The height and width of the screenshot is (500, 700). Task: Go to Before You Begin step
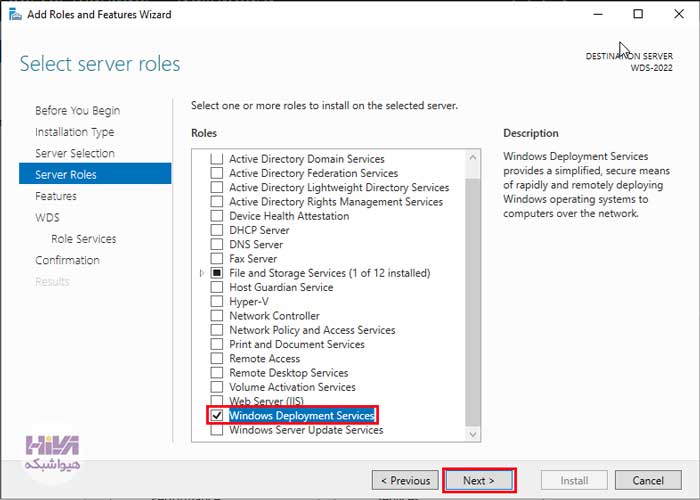[x=78, y=110]
